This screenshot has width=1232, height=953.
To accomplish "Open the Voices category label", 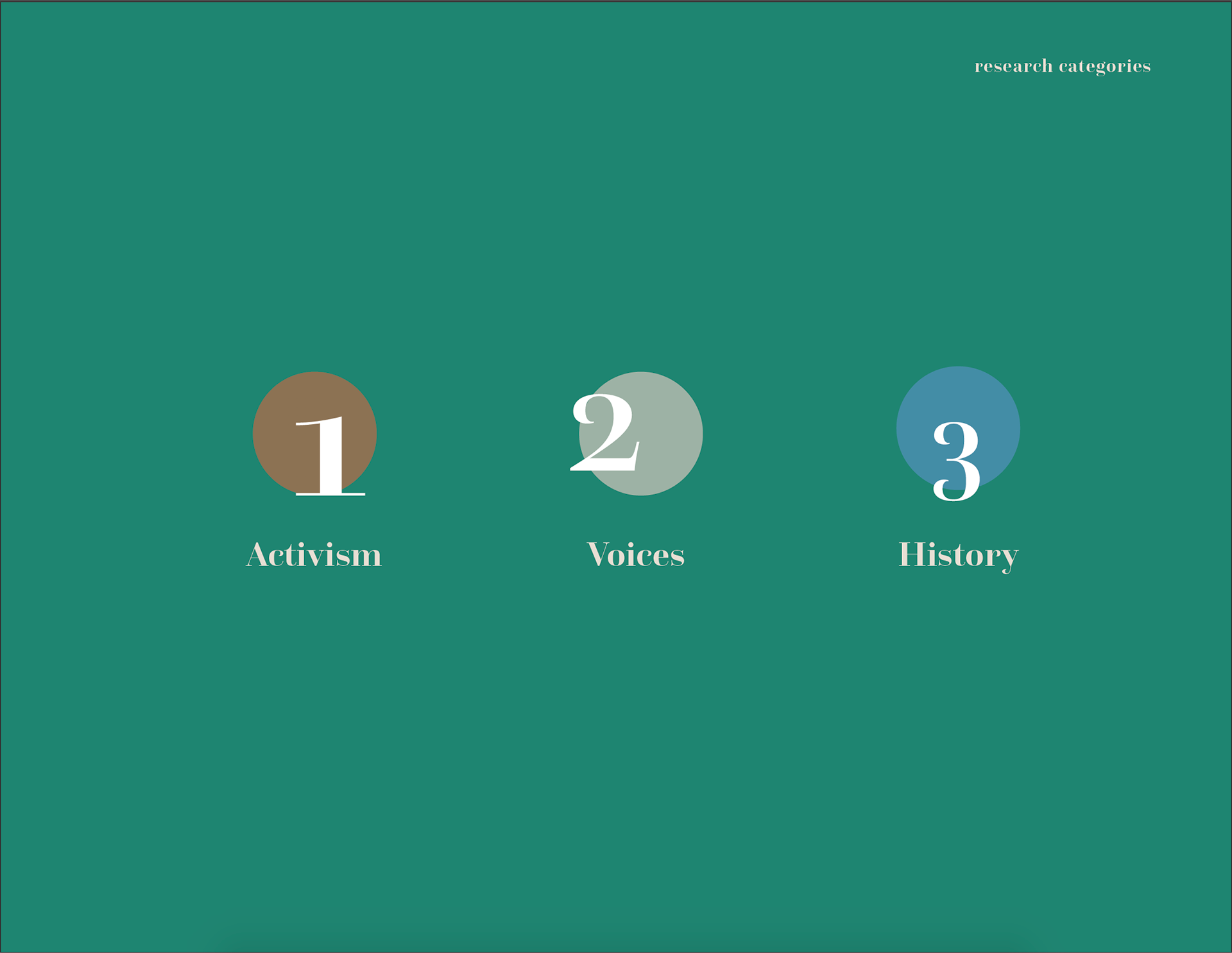I will [635, 554].
